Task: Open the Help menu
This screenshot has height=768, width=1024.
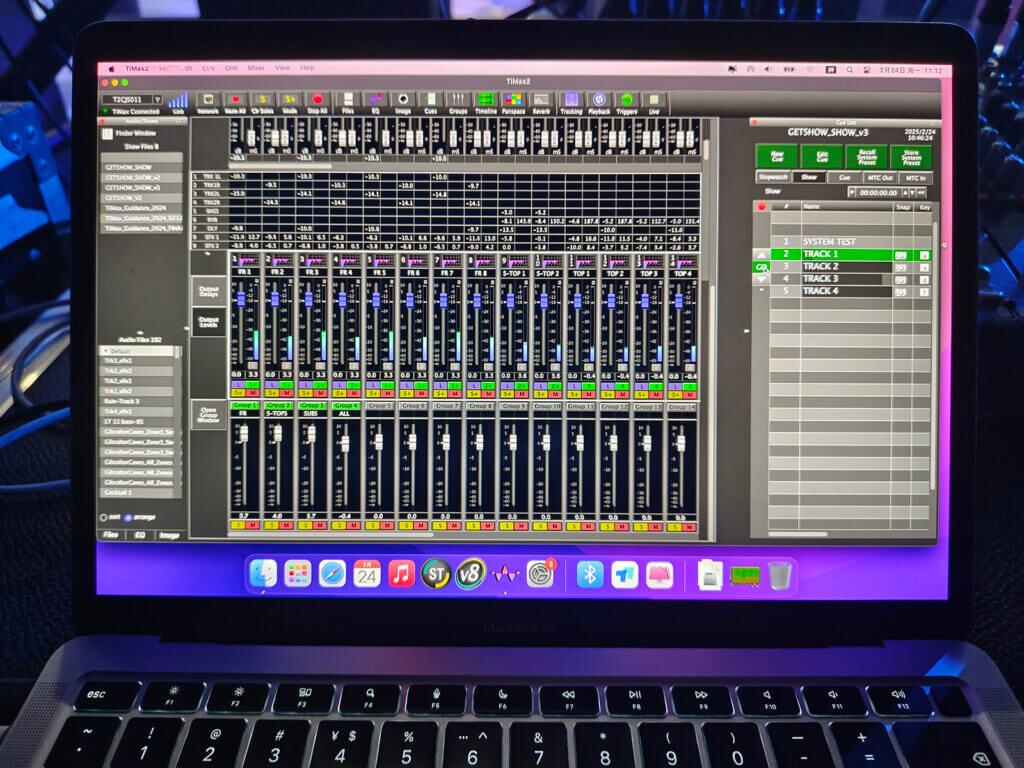Action: click(x=308, y=68)
